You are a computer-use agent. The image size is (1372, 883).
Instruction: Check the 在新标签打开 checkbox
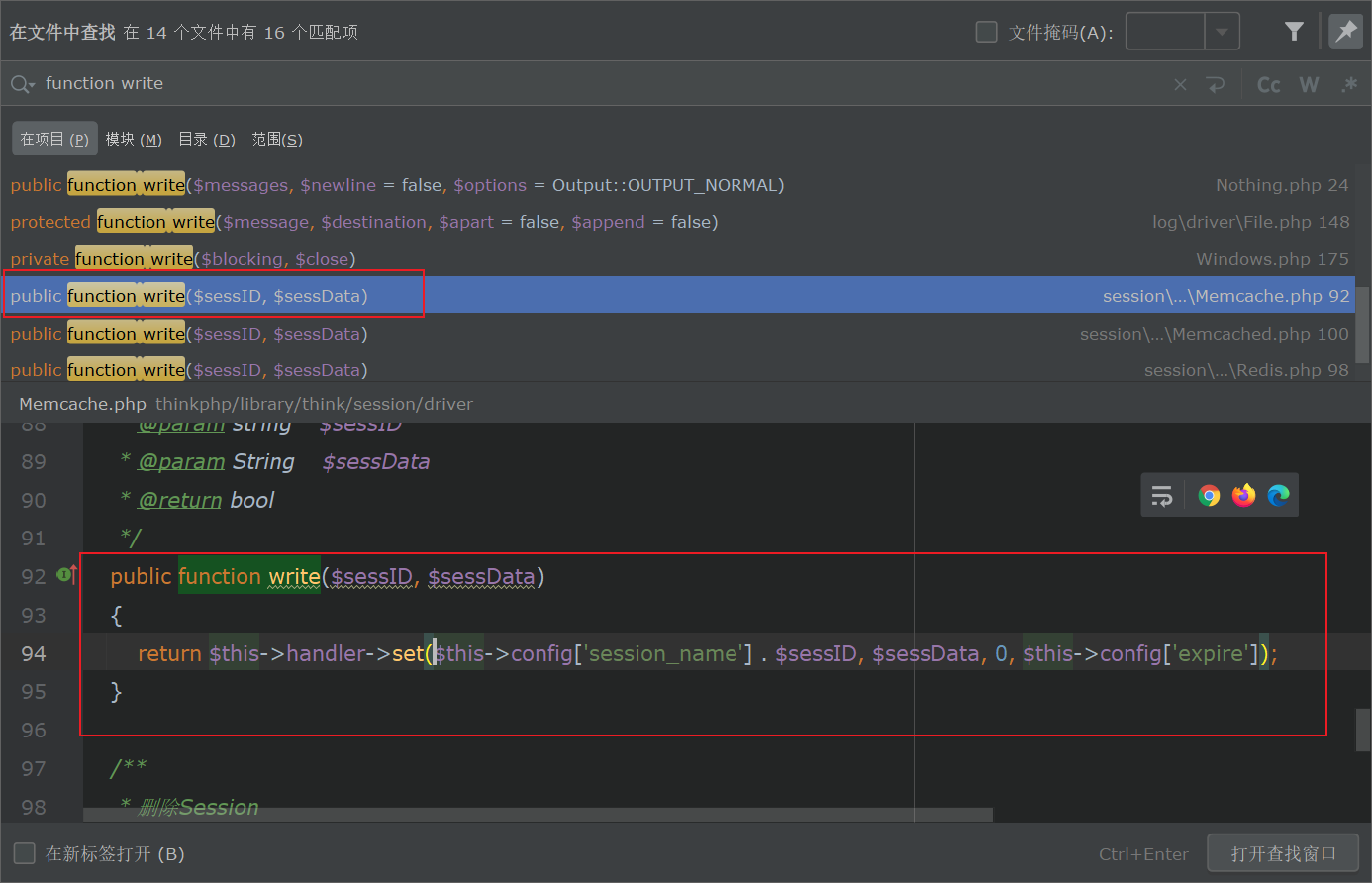[25, 853]
